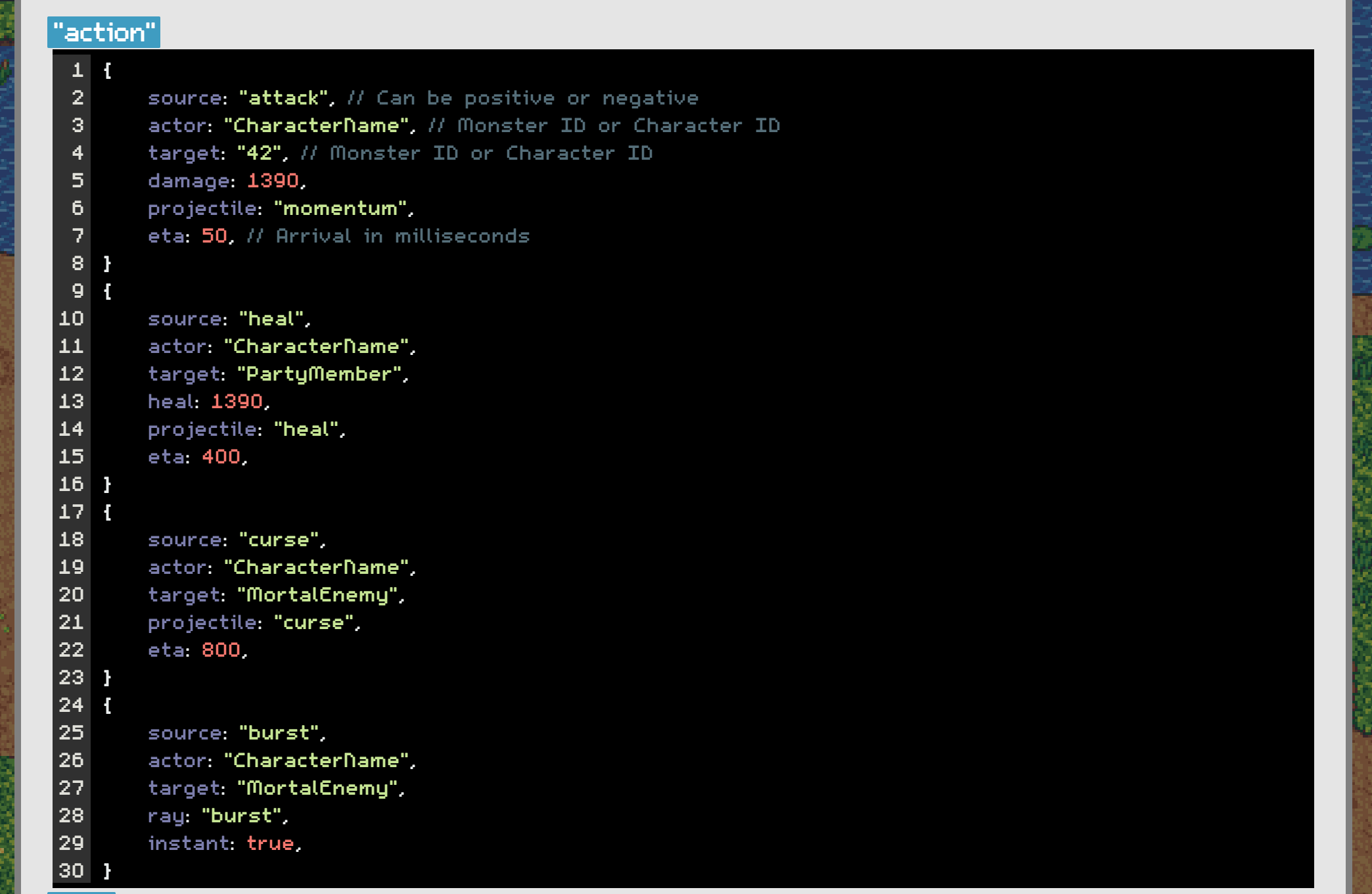1372x894 pixels.
Task: Click line number 17 in gutter
Action: (x=72, y=512)
